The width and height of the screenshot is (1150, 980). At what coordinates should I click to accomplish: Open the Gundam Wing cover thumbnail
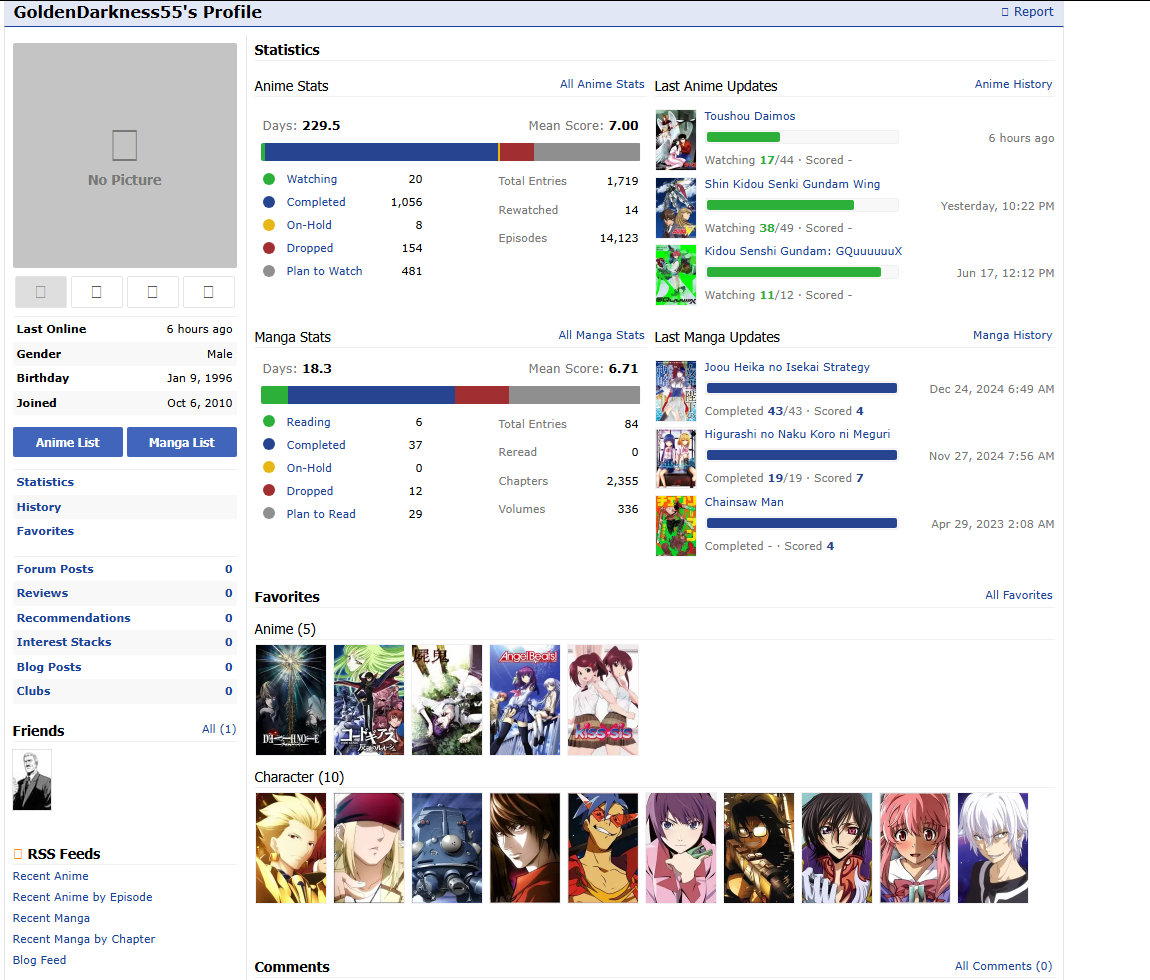(675, 208)
